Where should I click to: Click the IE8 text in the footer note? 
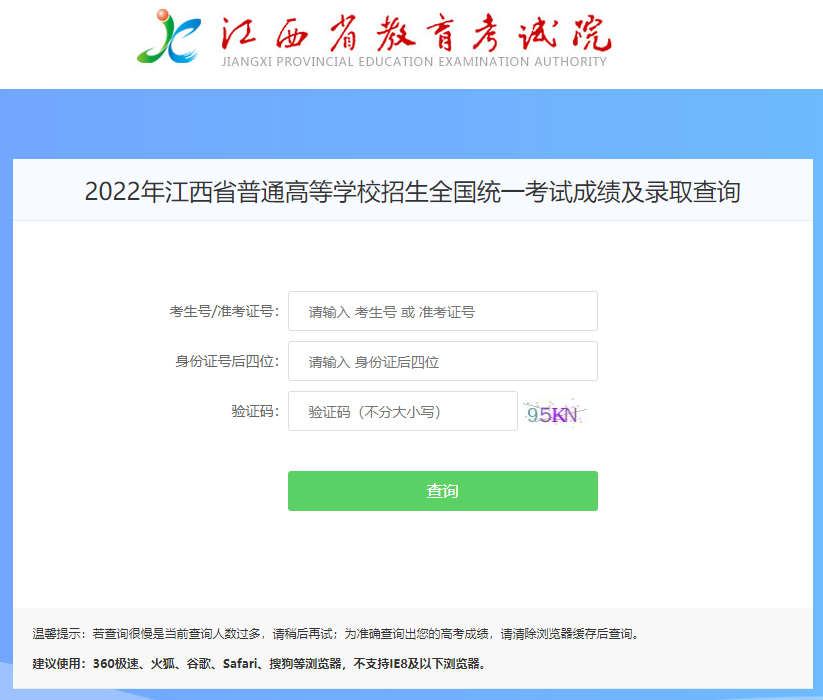pyautogui.click(x=398, y=664)
